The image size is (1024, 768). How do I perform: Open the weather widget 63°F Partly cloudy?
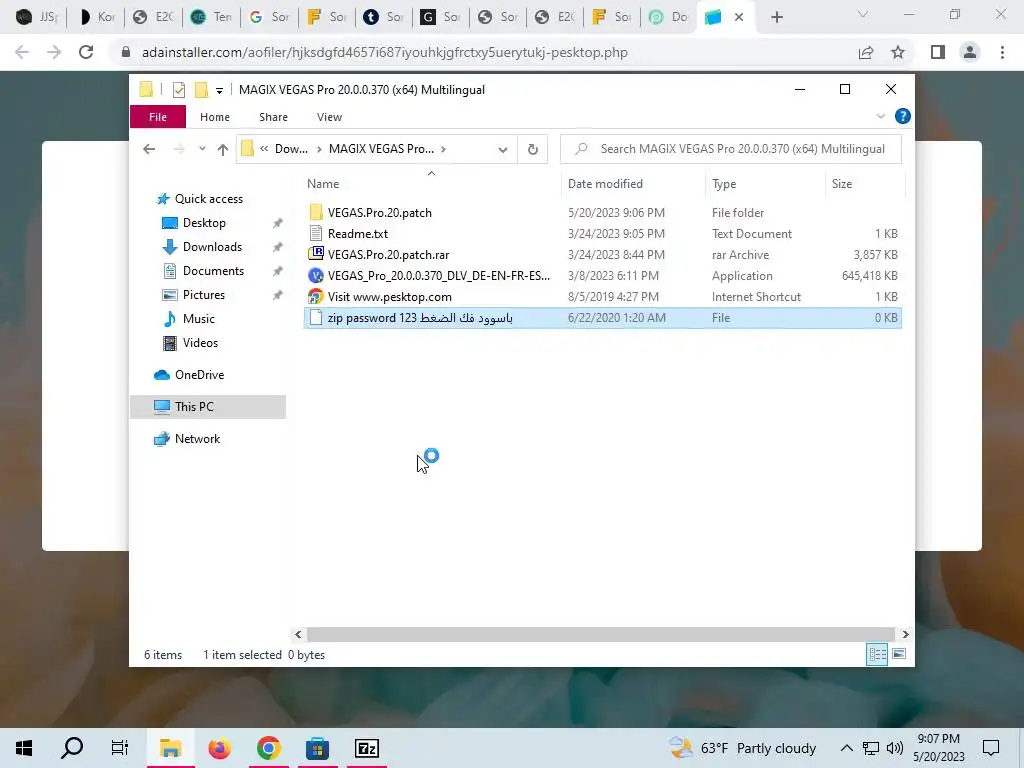pos(743,748)
